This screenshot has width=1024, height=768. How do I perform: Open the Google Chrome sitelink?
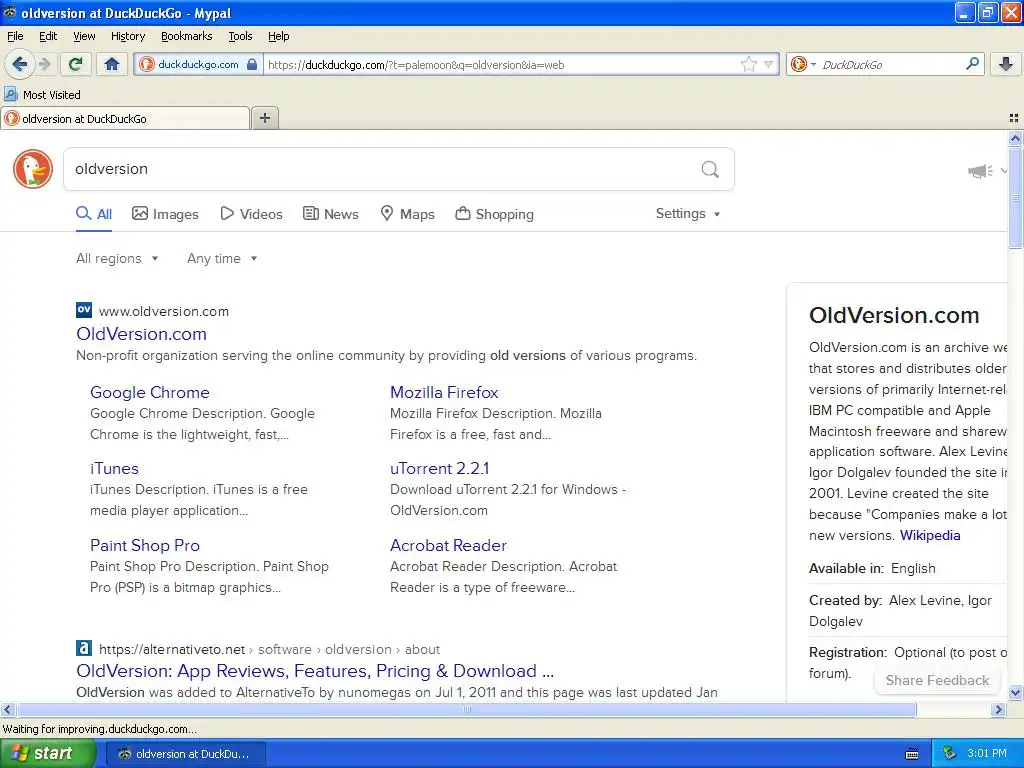point(150,392)
